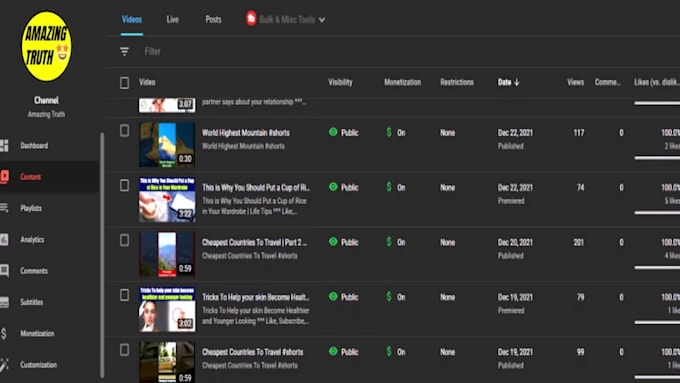Click likes bar for World Highest Mountain

tap(657, 158)
